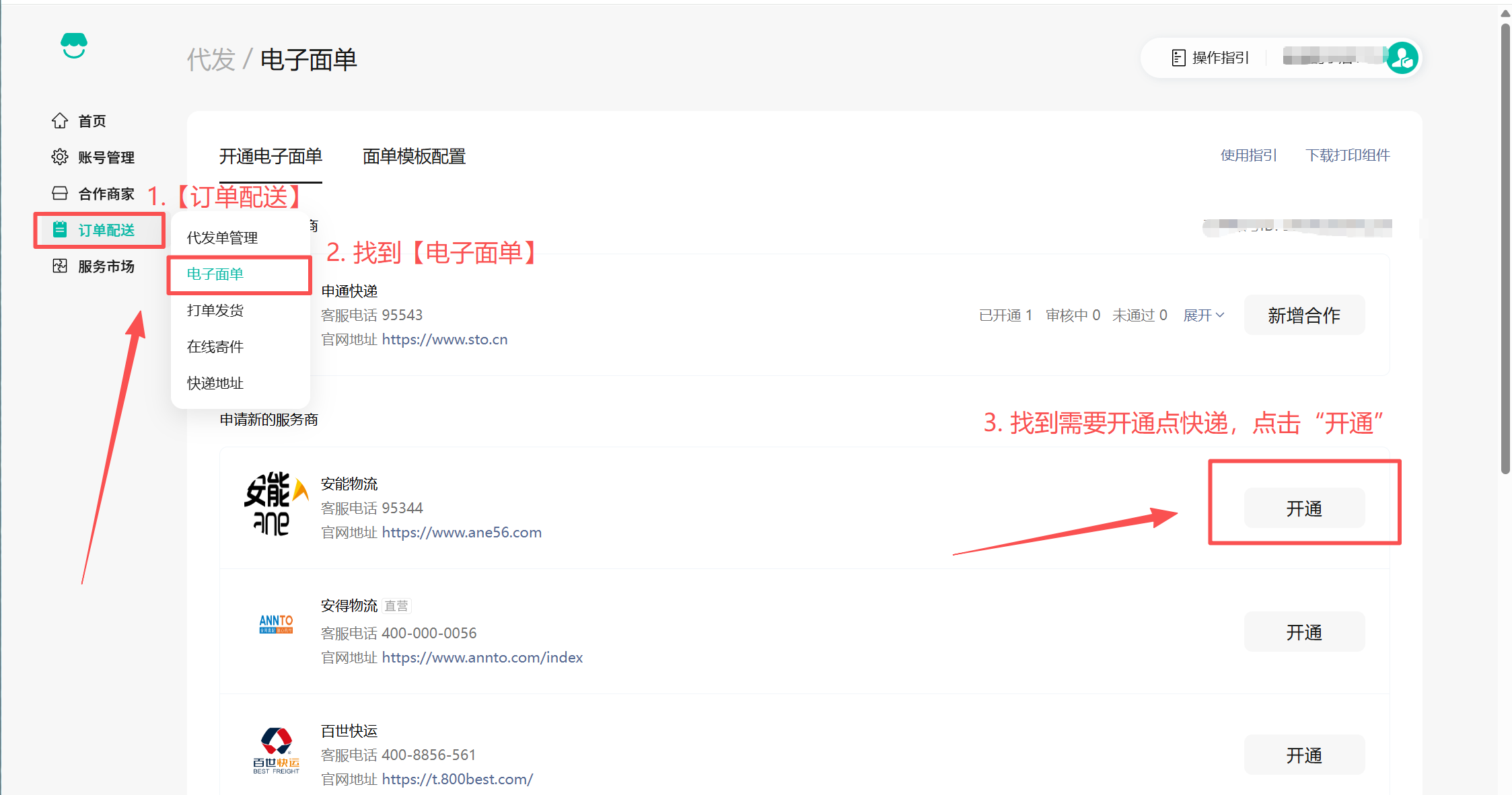This screenshot has width=1512, height=795.
Task: Click the 下载打印组件 link
Action: tap(1347, 155)
